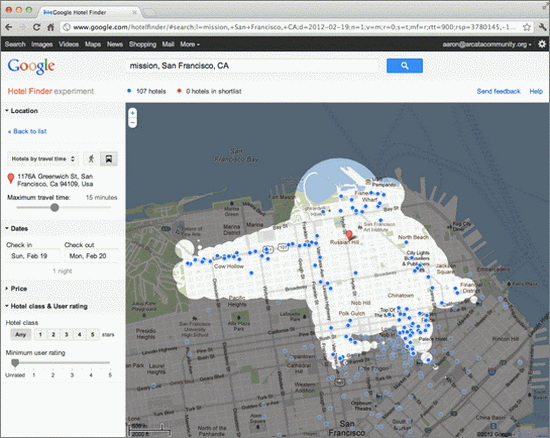The width and height of the screenshot is (550, 438).
Task: Select 5 star hotel class
Action: click(93, 335)
